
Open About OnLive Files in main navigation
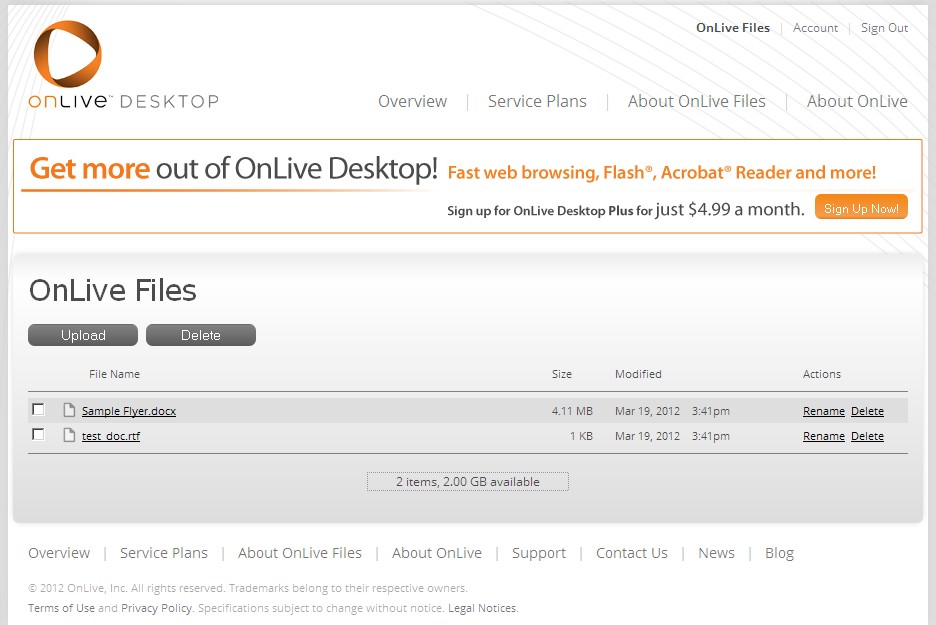point(697,101)
